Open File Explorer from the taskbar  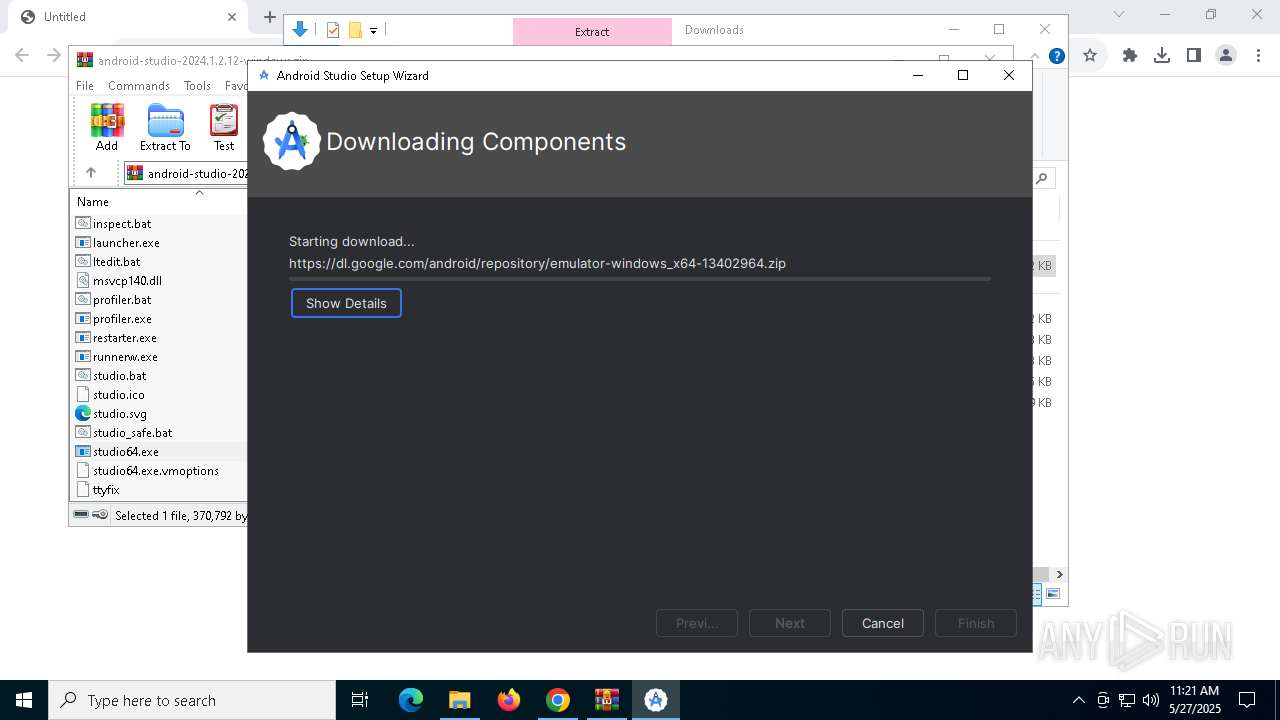tap(460, 700)
